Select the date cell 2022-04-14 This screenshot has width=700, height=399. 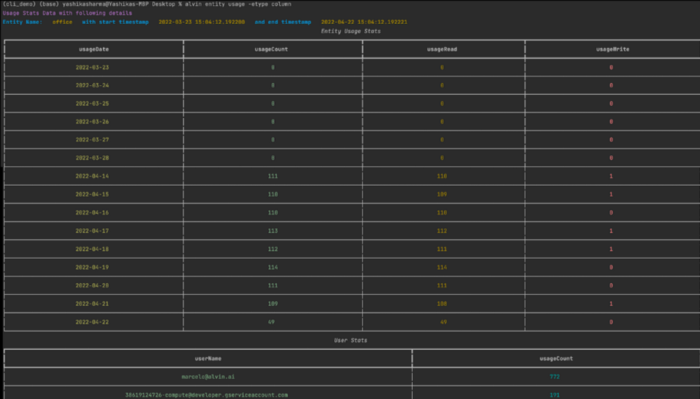click(92, 177)
